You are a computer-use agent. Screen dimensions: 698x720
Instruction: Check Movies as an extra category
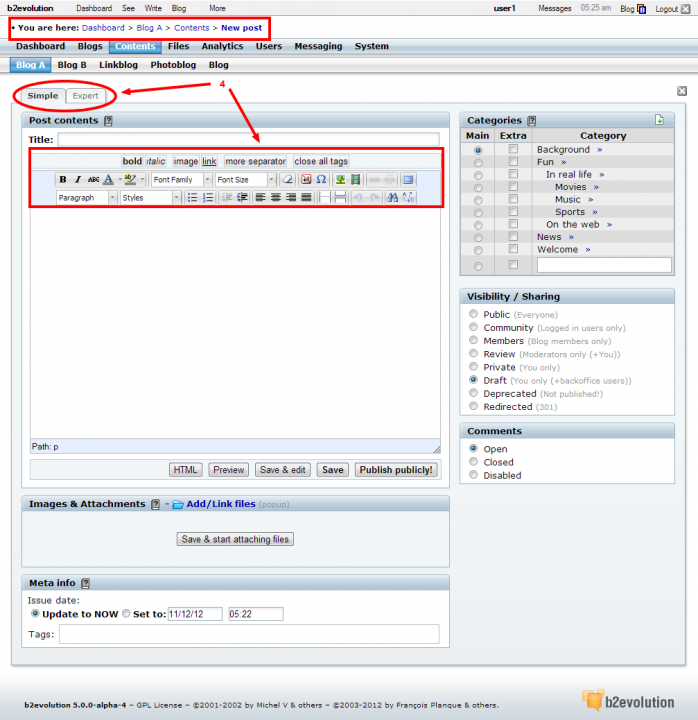tap(513, 186)
